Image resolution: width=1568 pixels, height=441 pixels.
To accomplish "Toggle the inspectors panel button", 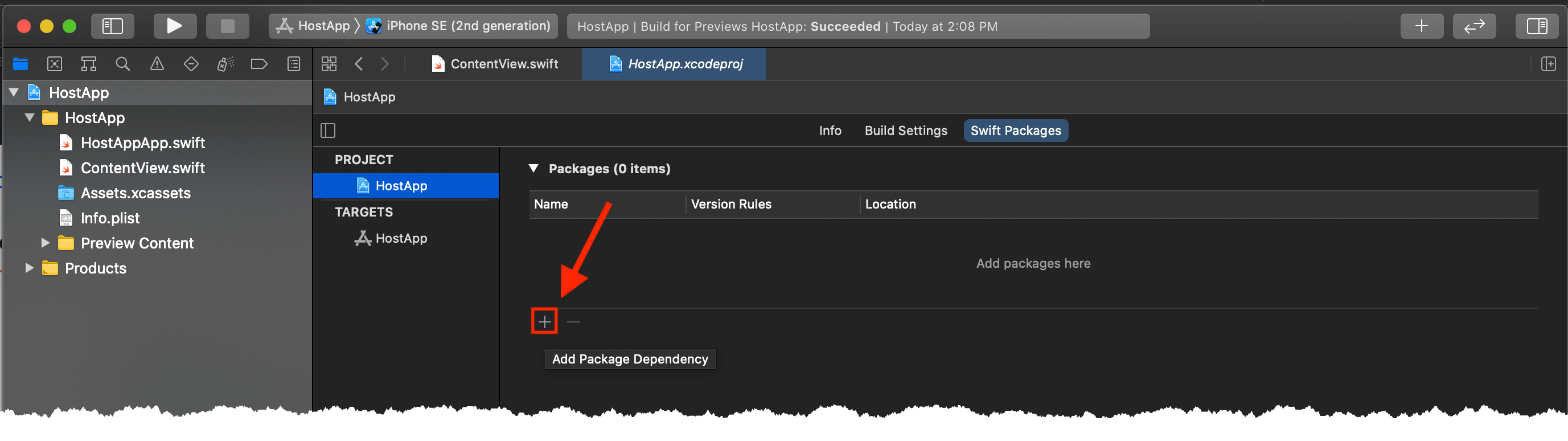I will click(1536, 26).
